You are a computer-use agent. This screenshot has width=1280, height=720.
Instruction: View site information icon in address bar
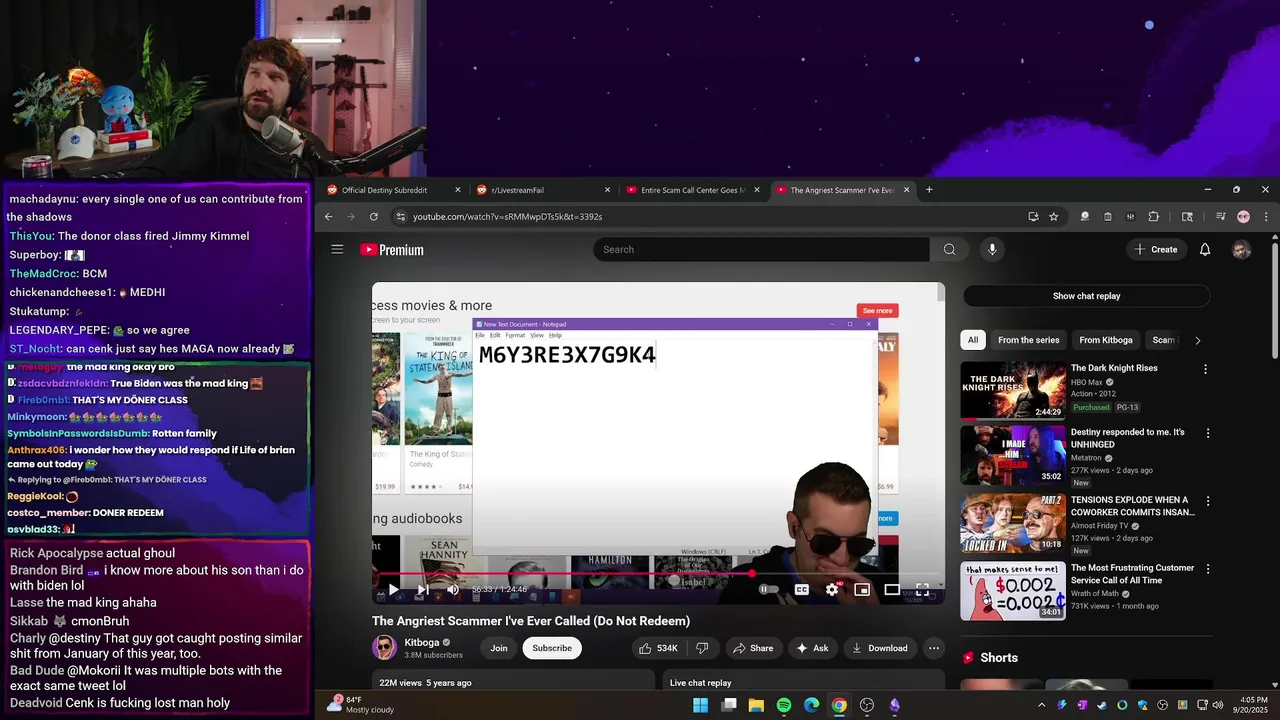(400, 216)
